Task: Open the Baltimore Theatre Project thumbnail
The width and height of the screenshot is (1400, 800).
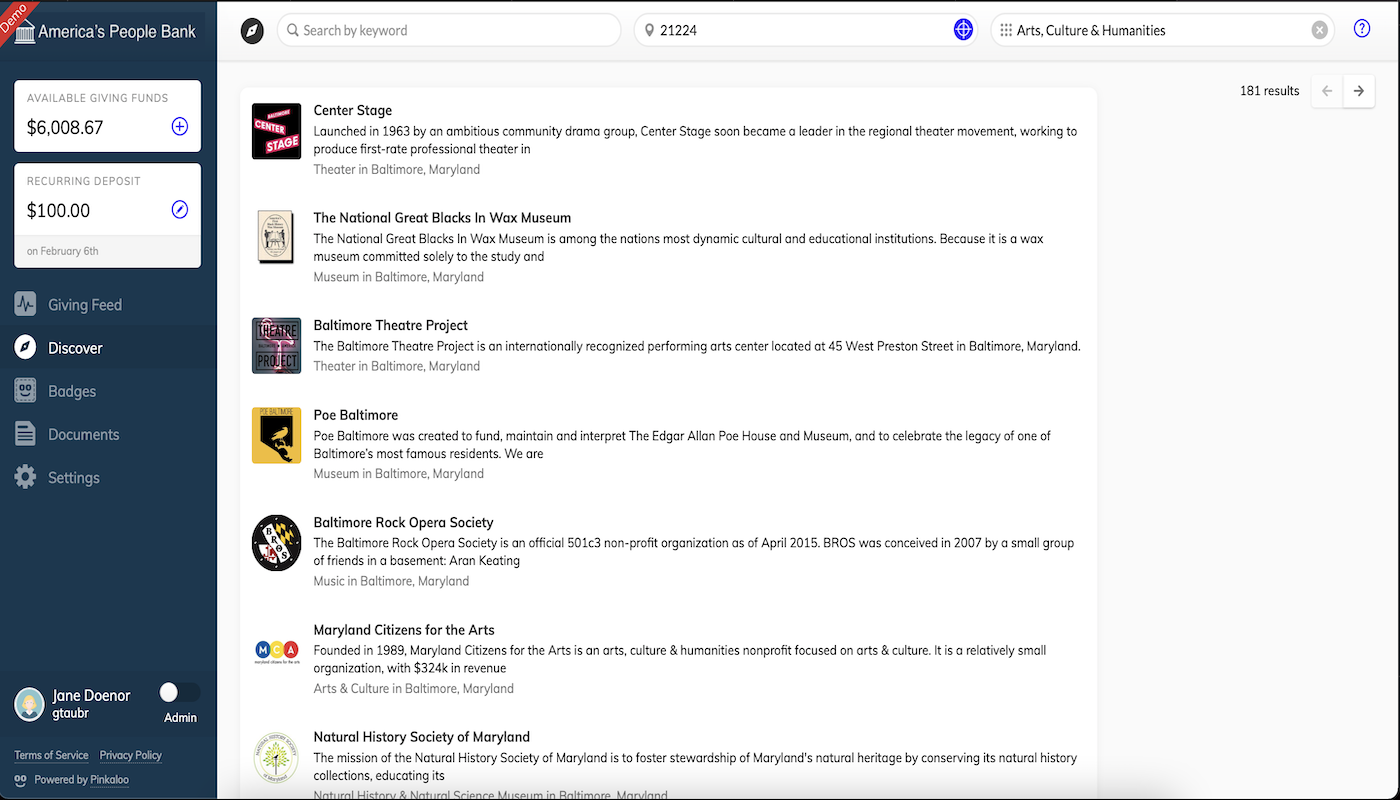Action: point(276,345)
